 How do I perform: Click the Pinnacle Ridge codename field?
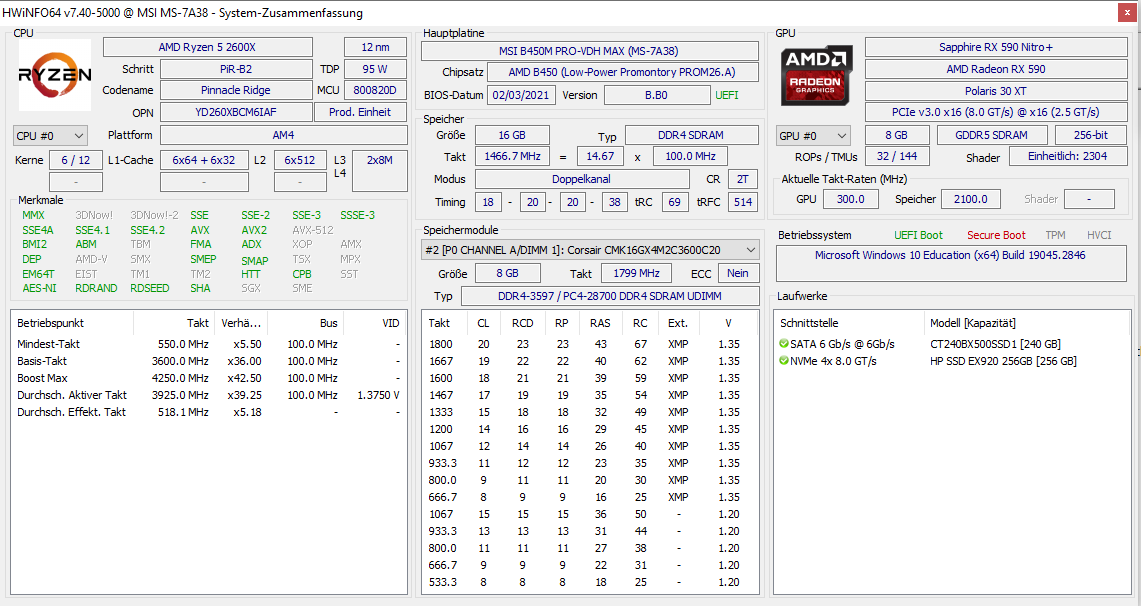click(x=236, y=90)
